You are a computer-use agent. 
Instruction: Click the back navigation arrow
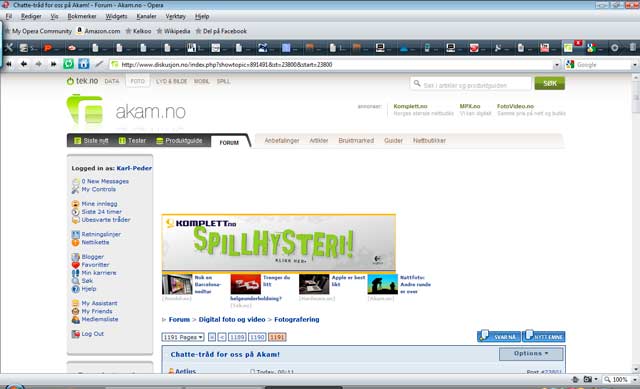(x=24, y=64)
